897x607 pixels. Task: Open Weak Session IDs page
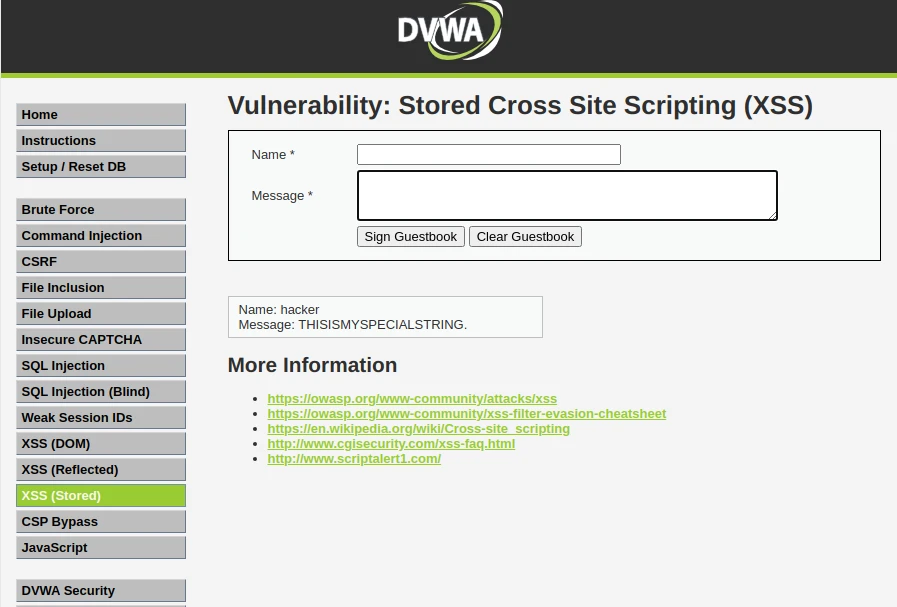click(x=101, y=418)
